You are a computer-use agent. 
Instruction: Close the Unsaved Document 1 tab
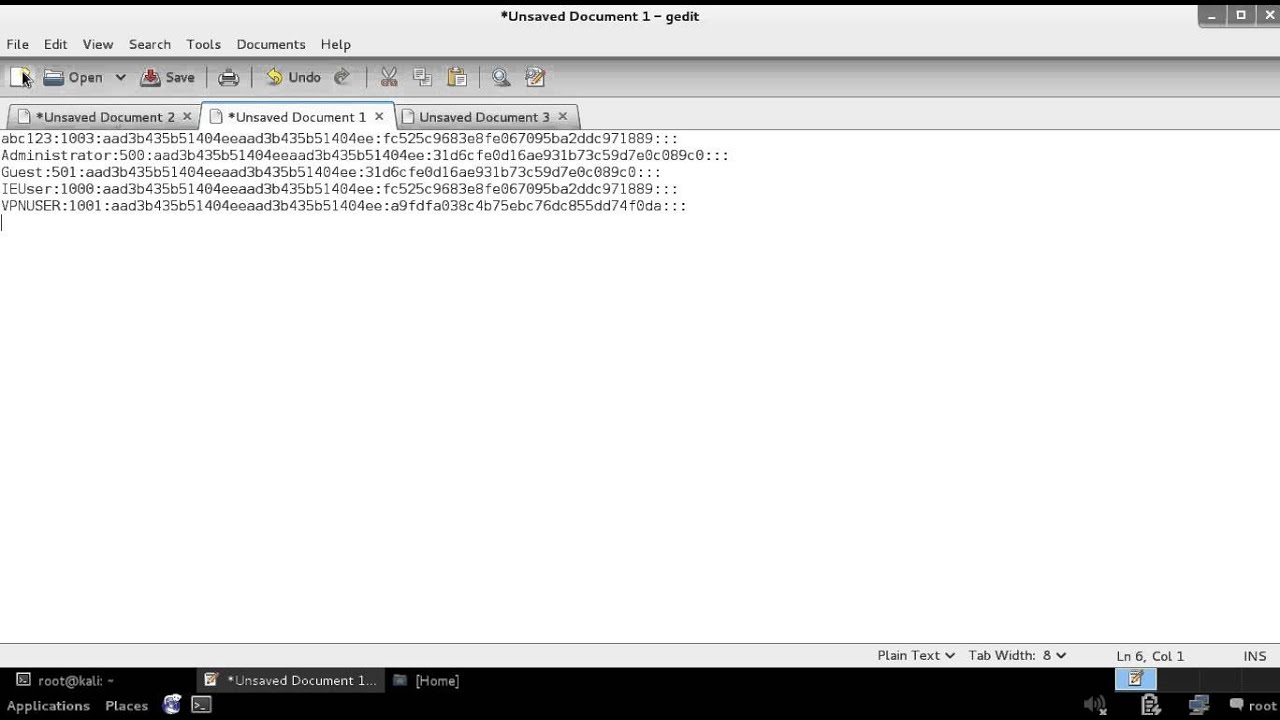(x=379, y=116)
